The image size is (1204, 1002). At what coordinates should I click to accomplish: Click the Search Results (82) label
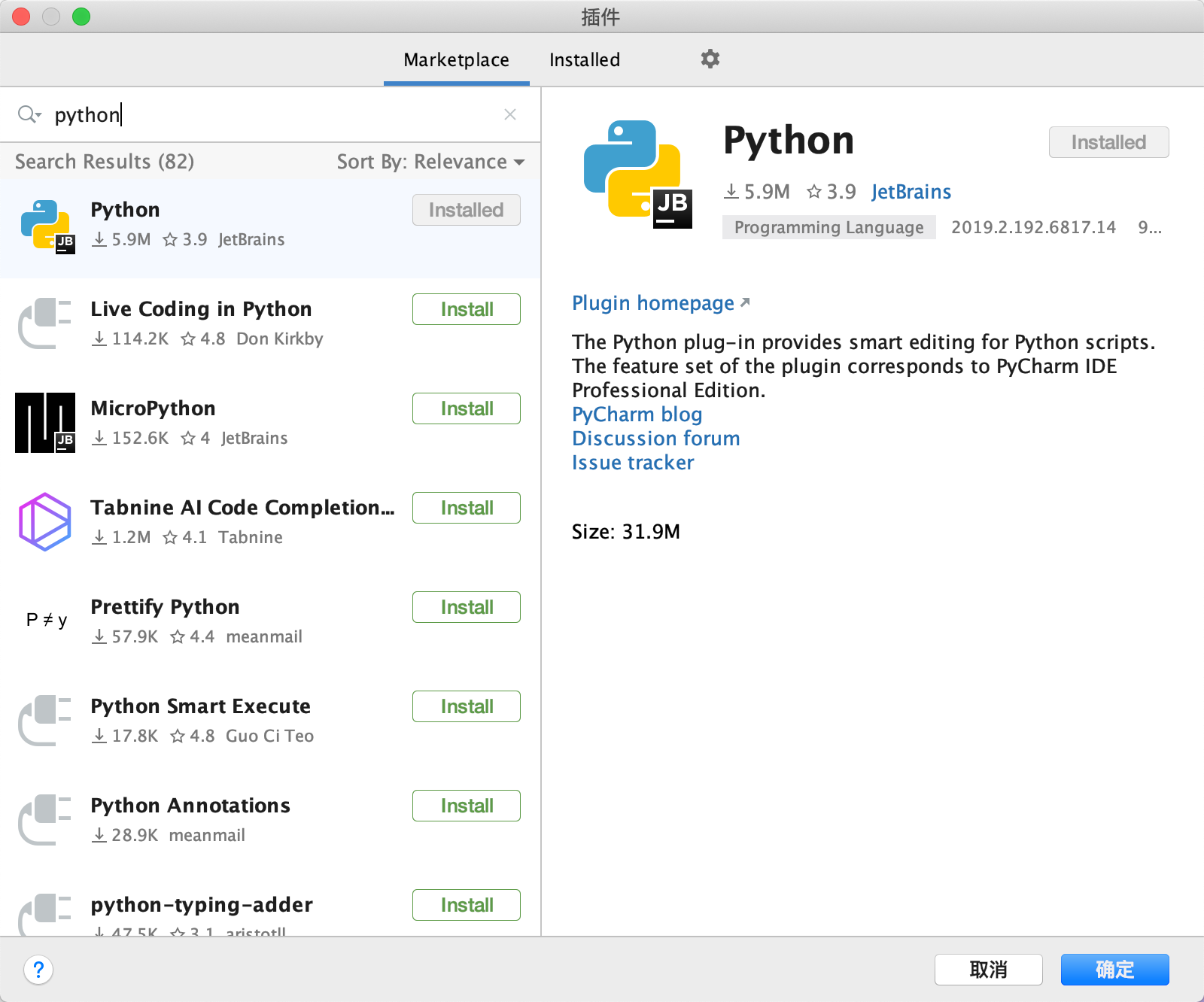(105, 162)
